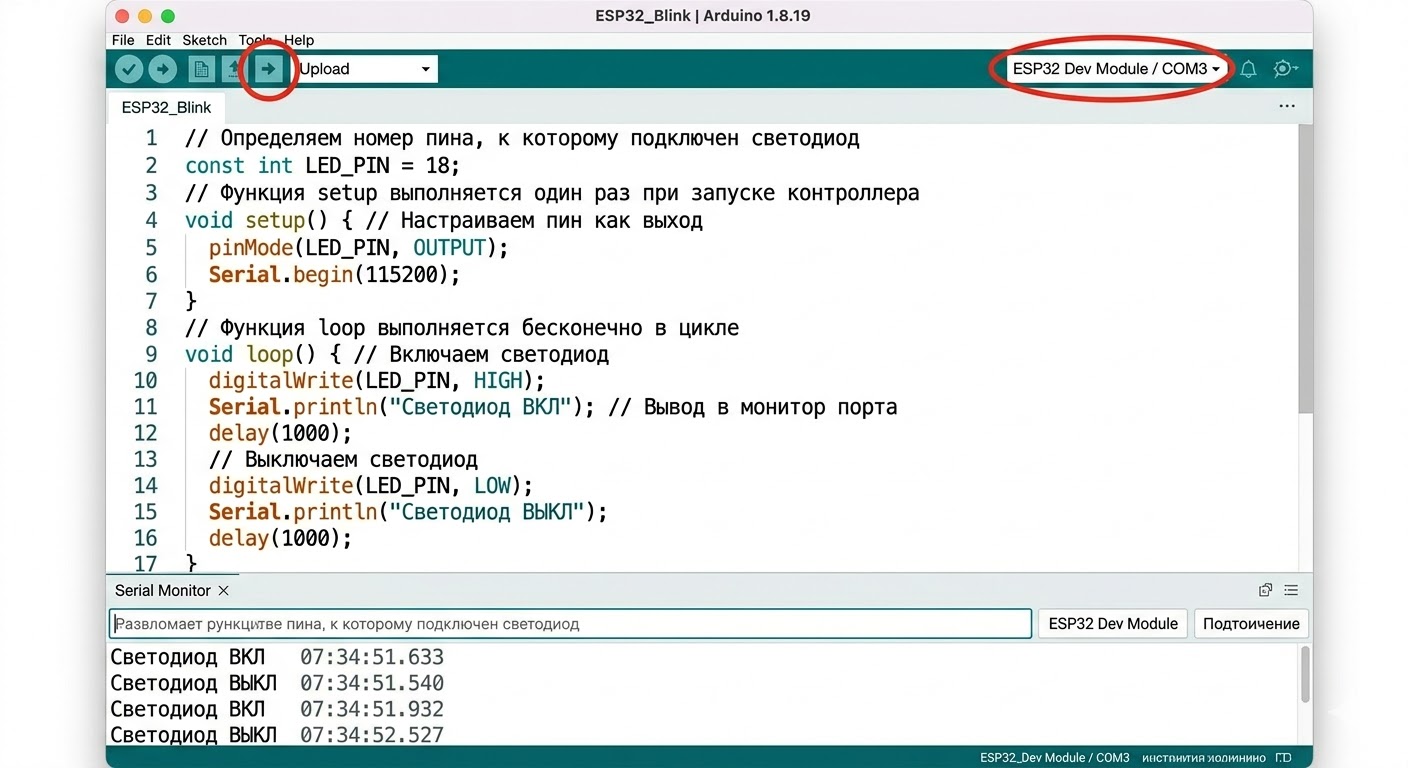Open the Upload mode dropdown
The image size is (1408, 768).
pyautogui.click(x=365, y=68)
